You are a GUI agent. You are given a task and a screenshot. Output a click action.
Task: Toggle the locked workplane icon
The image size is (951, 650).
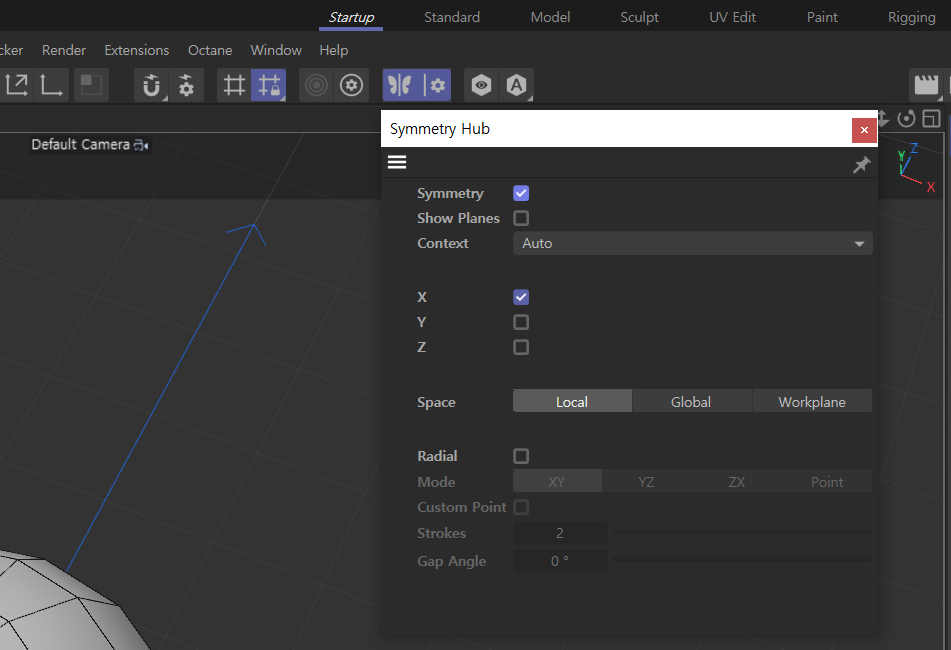(268, 86)
